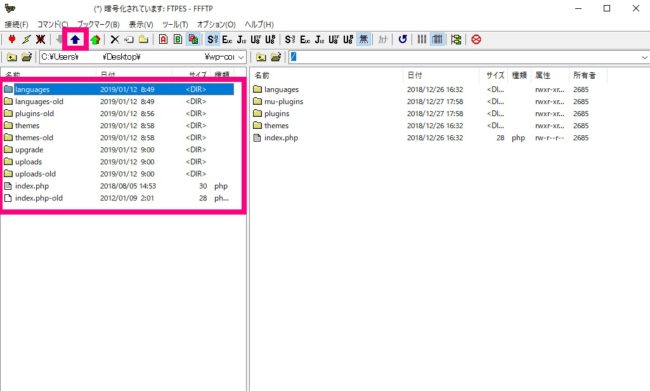This screenshot has height=391, width=650.
Task: Select remote file index.php
Action: (x=281, y=138)
